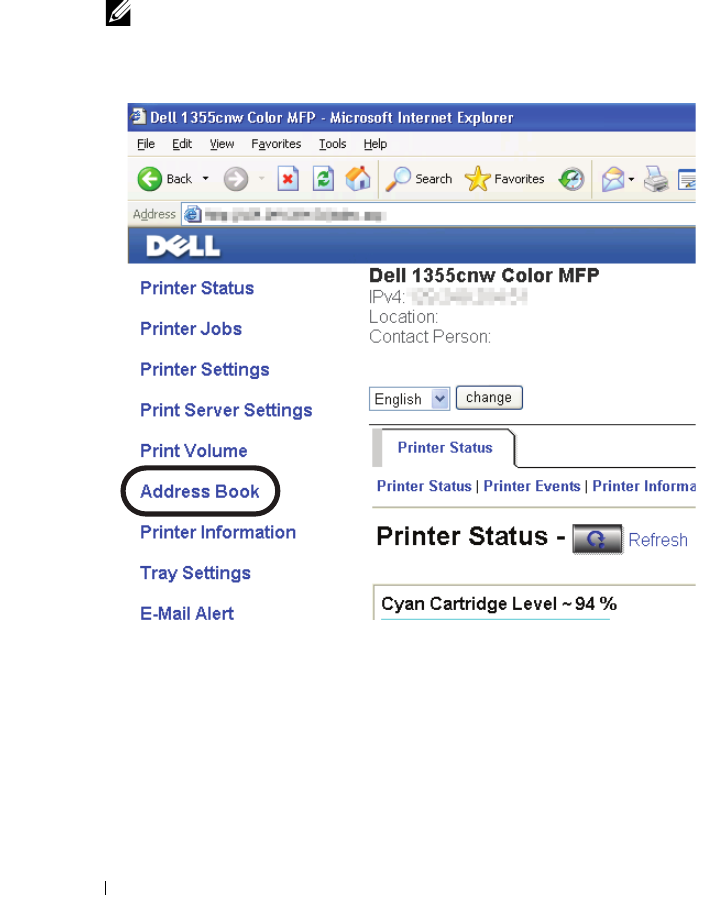
Task: Open Back button history dropdown arrow
Action: pyautogui.click(x=205, y=179)
